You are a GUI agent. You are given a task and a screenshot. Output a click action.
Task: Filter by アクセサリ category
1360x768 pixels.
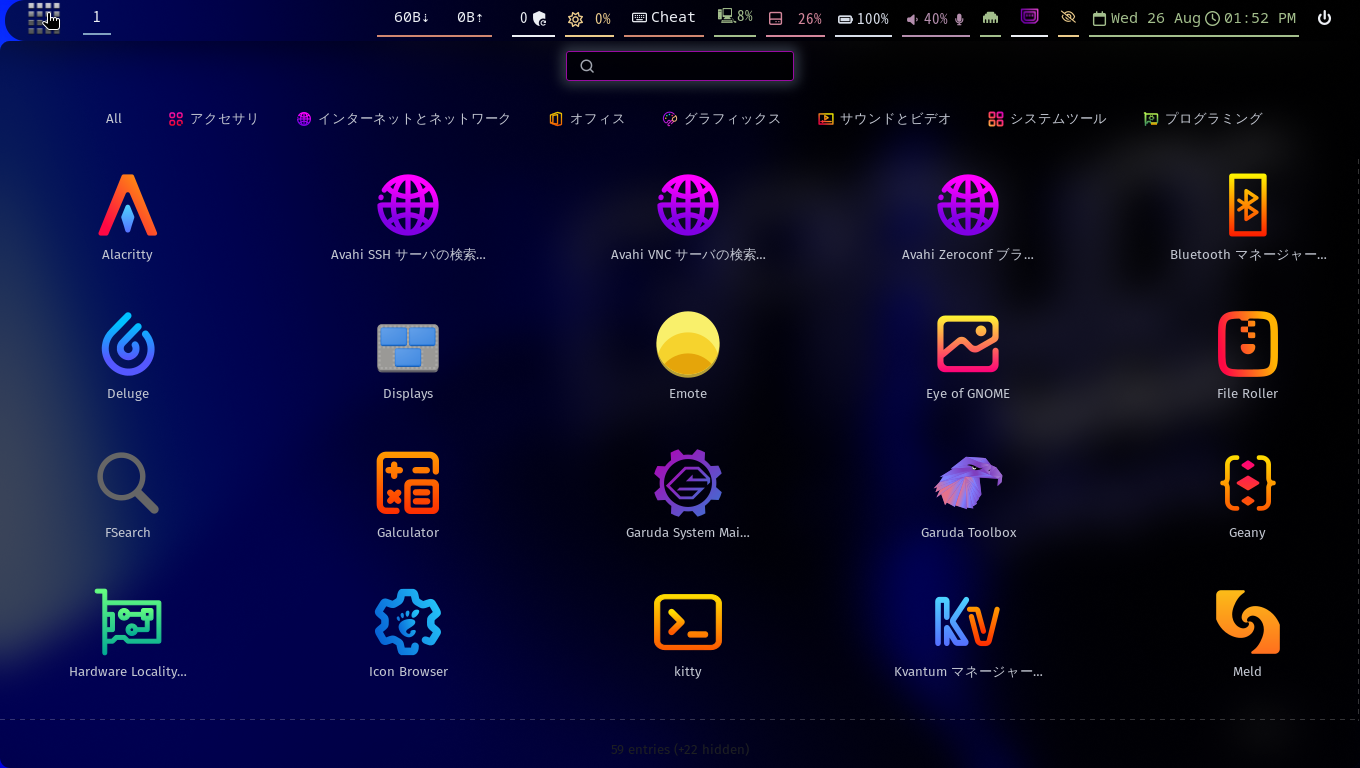pyautogui.click(x=214, y=118)
